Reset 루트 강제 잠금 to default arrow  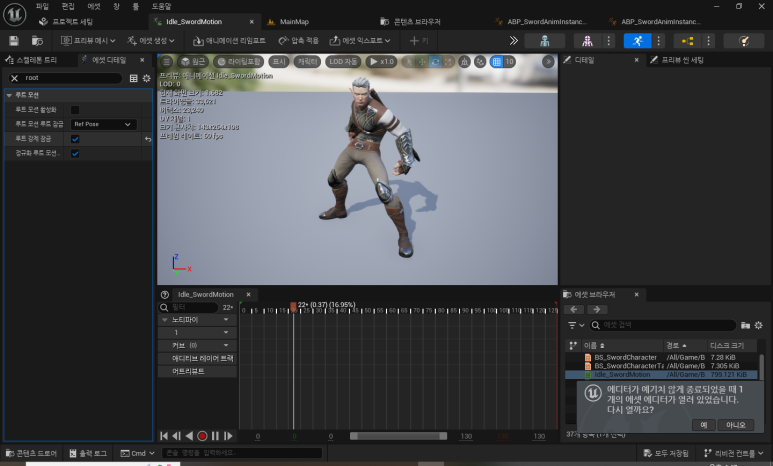coord(148,139)
